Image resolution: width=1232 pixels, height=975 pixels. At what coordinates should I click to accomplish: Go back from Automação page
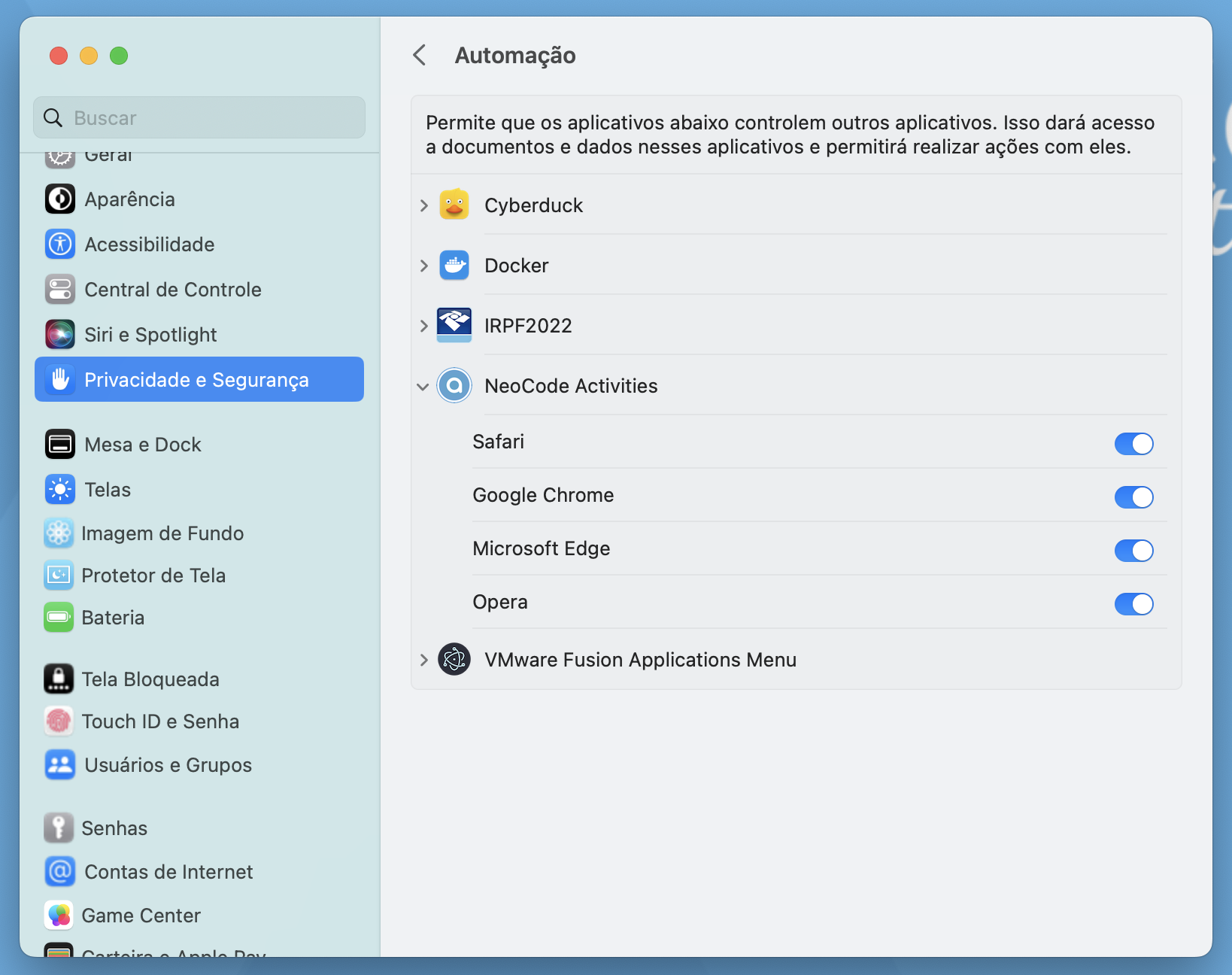click(x=420, y=55)
